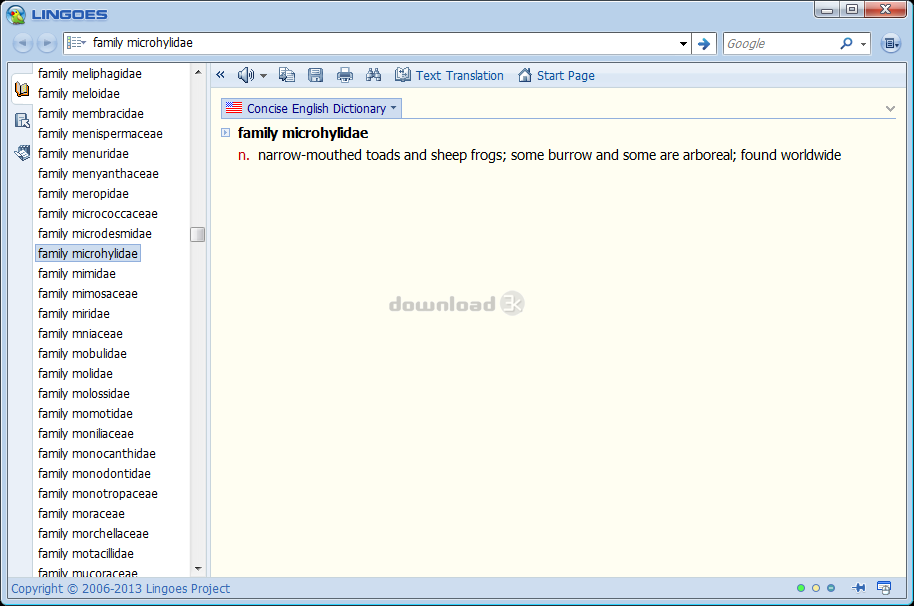Viewport: 914px width, 606px height.
Task: Click the mini window icon in status bar
Action: tap(884, 588)
